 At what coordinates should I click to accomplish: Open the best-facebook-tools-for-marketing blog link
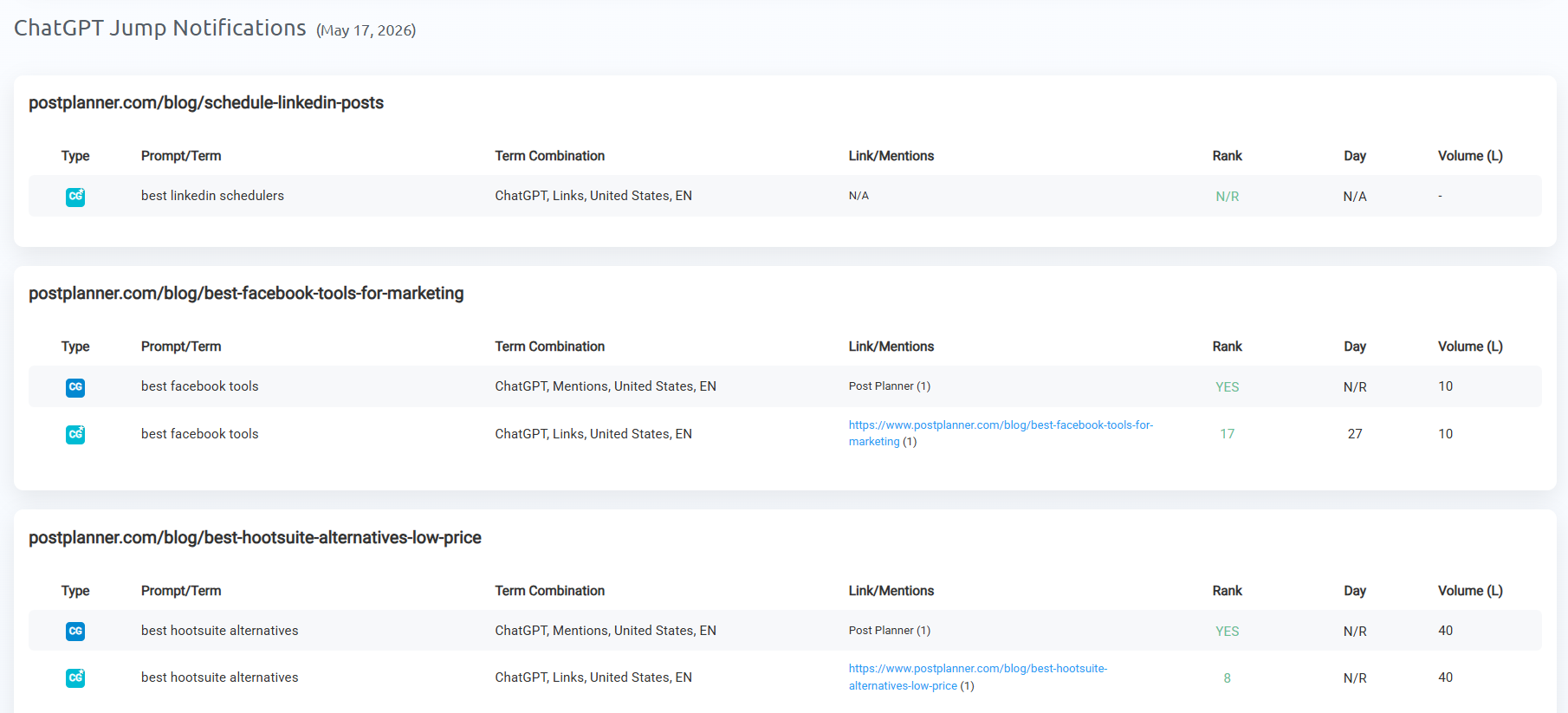[x=1001, y=433]
